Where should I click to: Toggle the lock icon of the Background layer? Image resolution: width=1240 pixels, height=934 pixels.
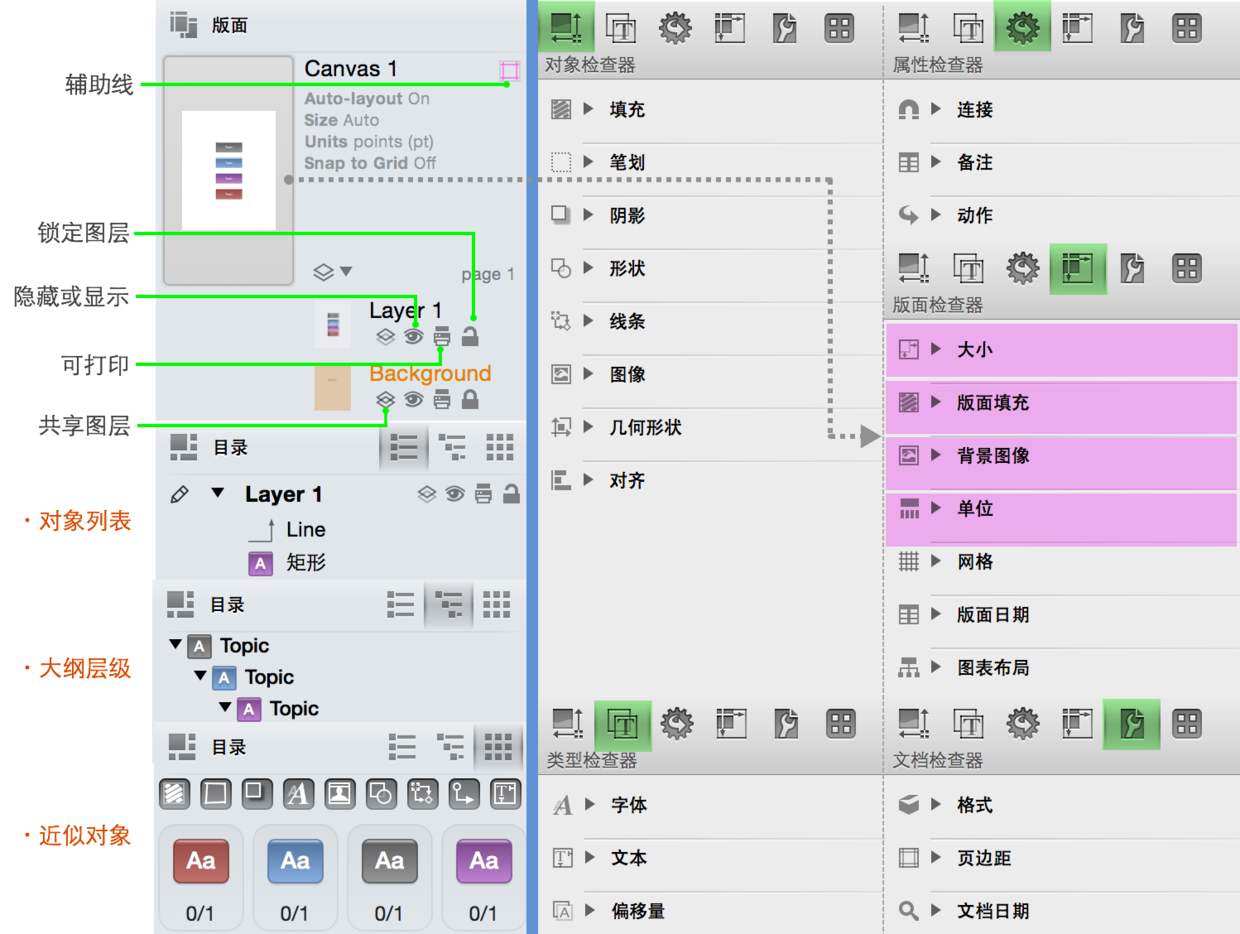click(x=470, y=400)
